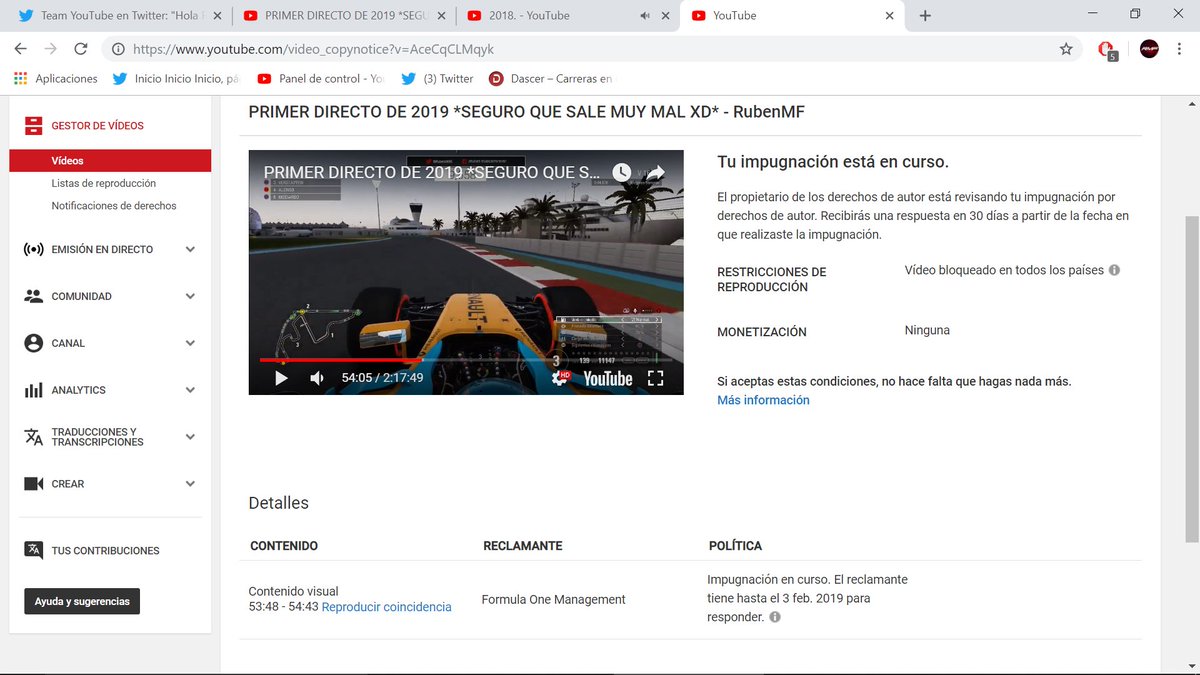Expand the COMUNIDAD chevron
The image size is (1200, 675).
[x=191, y=297]
